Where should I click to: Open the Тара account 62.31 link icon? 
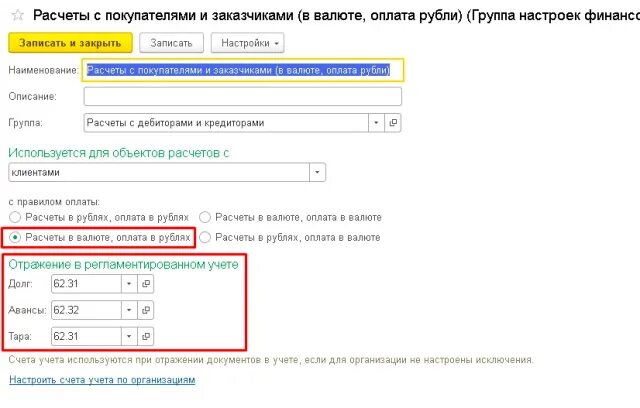(146, 337)
